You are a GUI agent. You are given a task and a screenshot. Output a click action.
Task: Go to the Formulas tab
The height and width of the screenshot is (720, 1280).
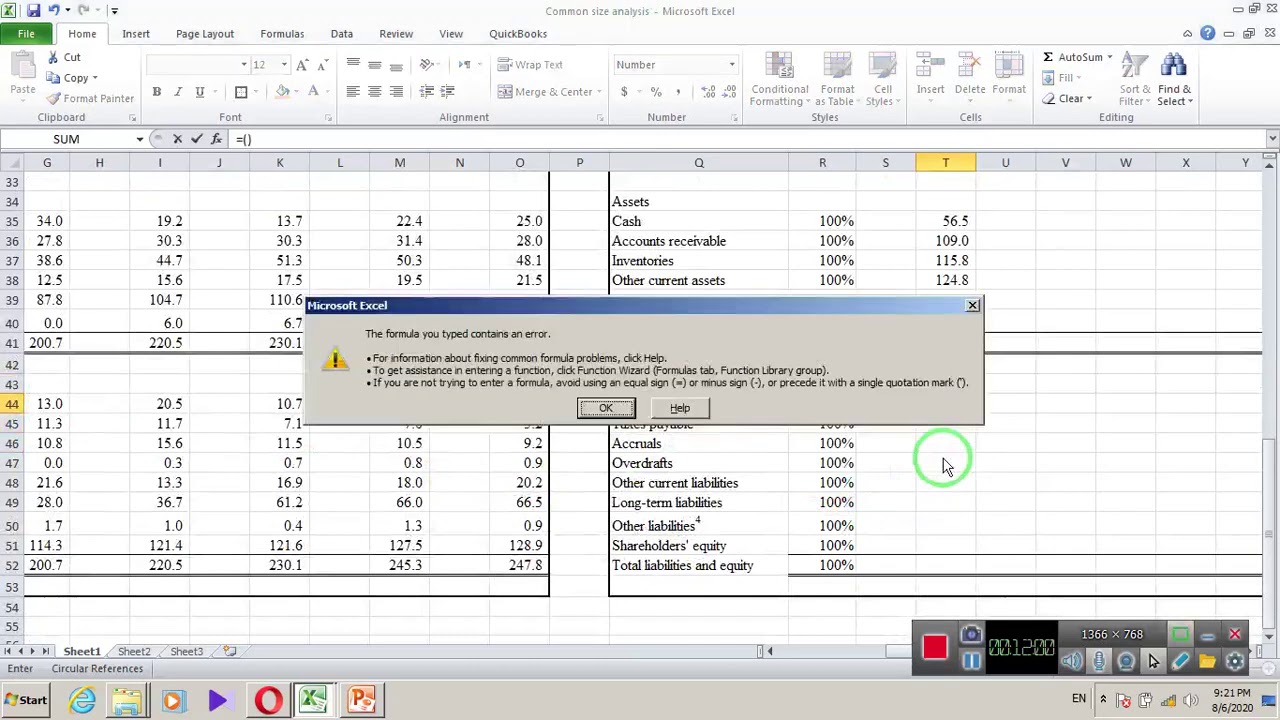click(x=282, y=34)
